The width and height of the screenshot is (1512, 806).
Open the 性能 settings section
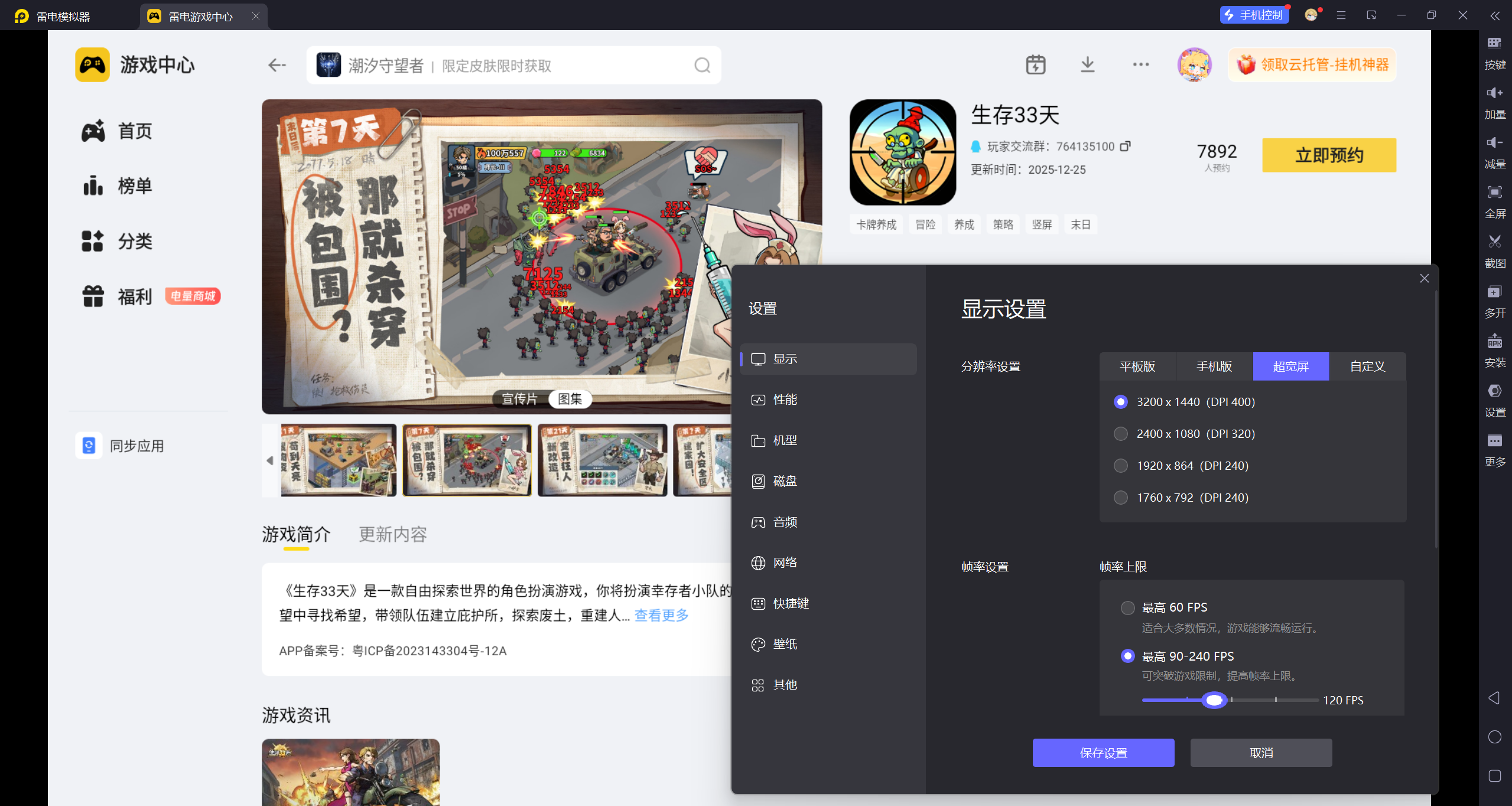(785, 400)
